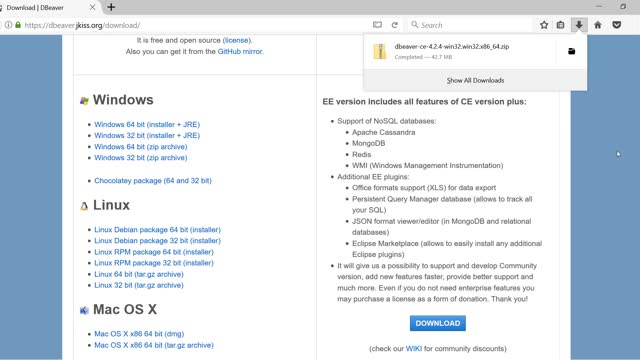Toggle reader view icon in address bar
Screen dimensions: 640x360
tap(377, 25)
